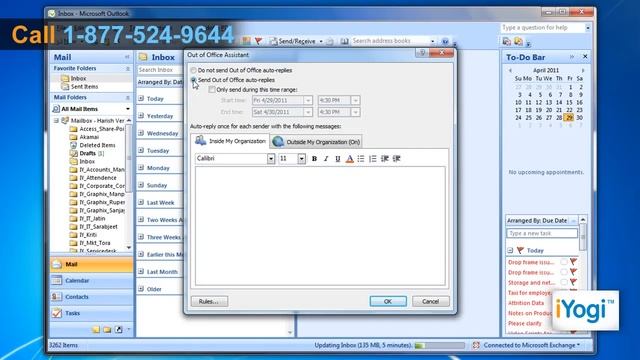This screenshot has height=360, width=640.
Task: Confirm with the OK button
Action: tap(388, 302)
